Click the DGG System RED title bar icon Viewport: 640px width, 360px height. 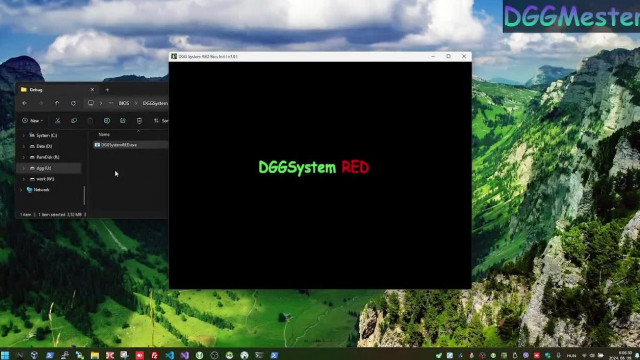tap(174, 56)
